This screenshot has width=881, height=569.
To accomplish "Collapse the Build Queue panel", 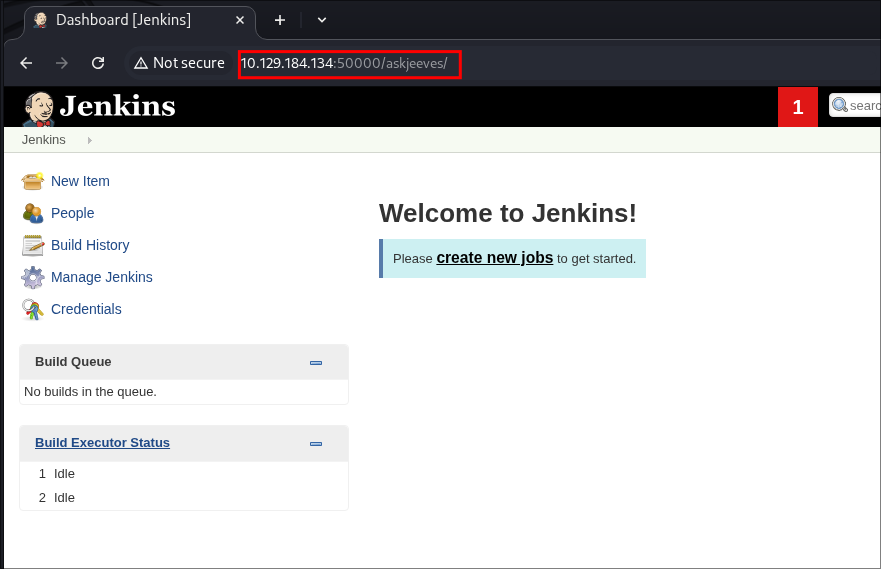I will [x=316, y=363].
